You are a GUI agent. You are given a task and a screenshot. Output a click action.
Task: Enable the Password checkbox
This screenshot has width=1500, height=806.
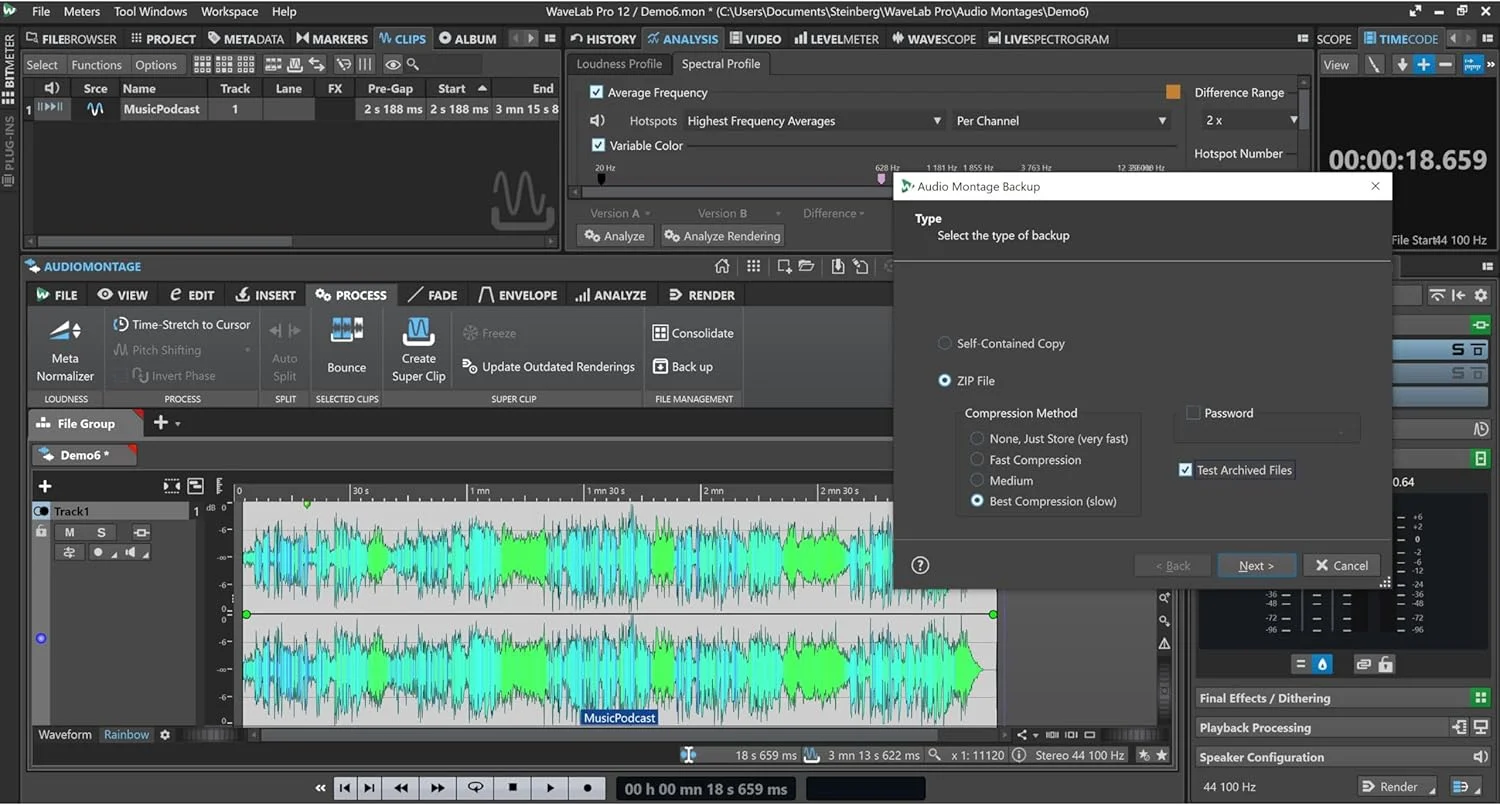click(x=1193, y=413)
